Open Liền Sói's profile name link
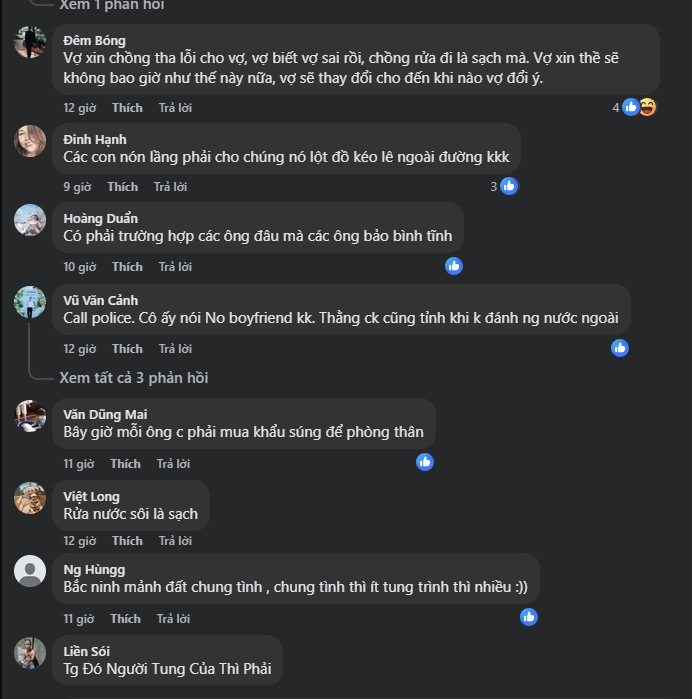 tap(88, 651)
